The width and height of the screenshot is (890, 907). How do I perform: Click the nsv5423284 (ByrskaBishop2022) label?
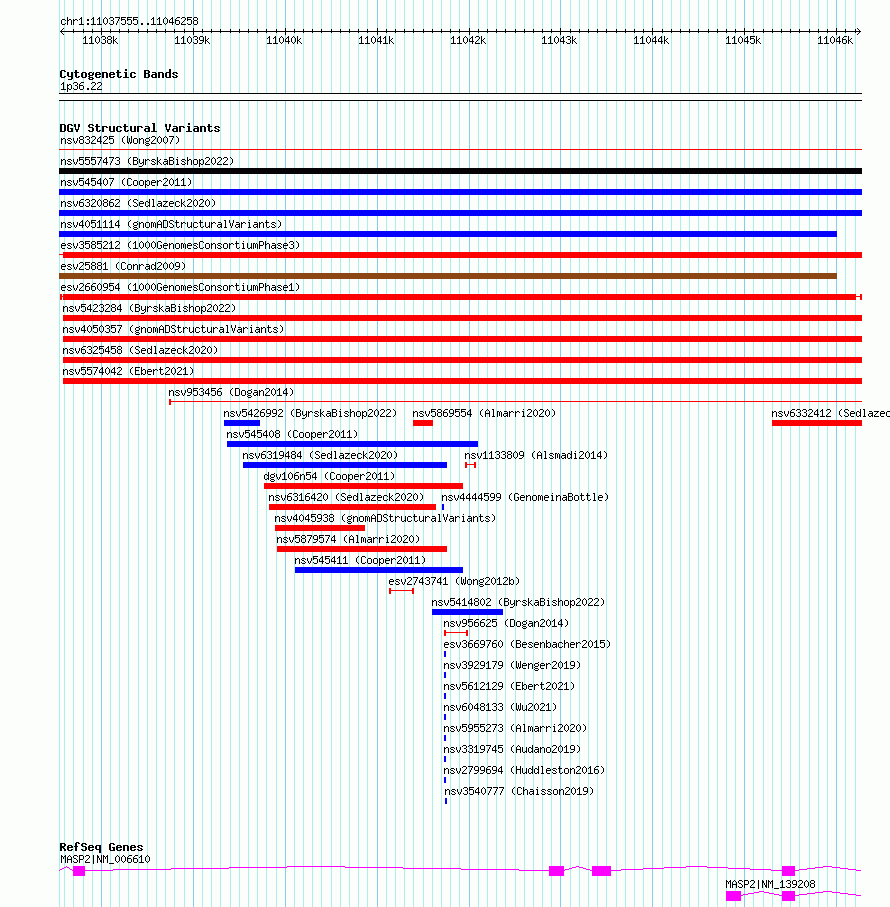149,308
